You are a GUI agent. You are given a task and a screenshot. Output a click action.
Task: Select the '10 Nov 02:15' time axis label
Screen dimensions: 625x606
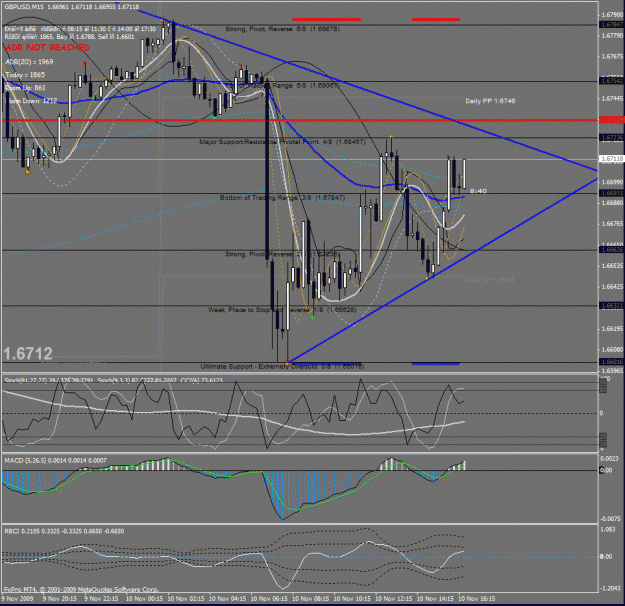[x=186, y=599]
